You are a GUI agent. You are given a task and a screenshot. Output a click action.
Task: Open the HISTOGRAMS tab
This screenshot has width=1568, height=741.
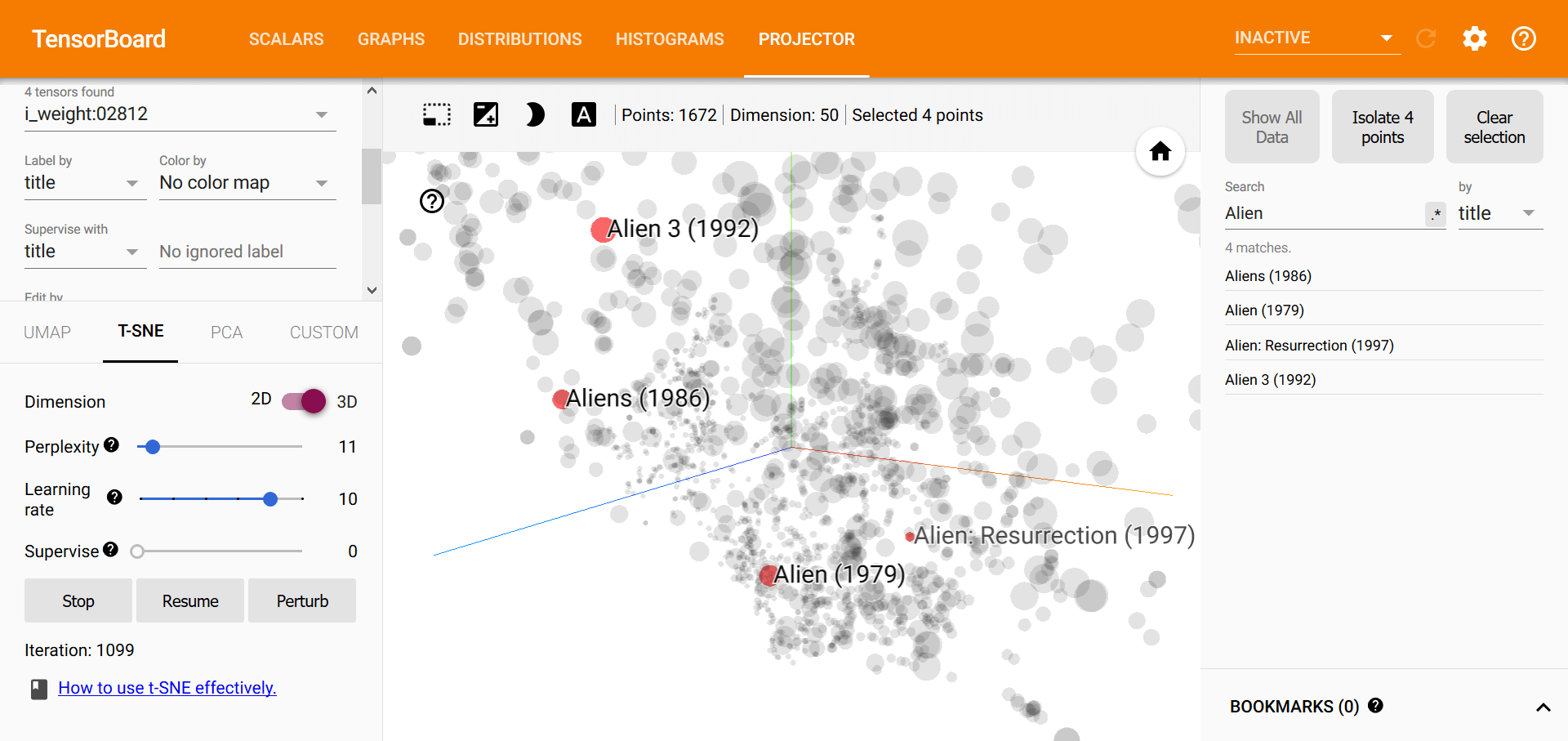coord(670,39)
